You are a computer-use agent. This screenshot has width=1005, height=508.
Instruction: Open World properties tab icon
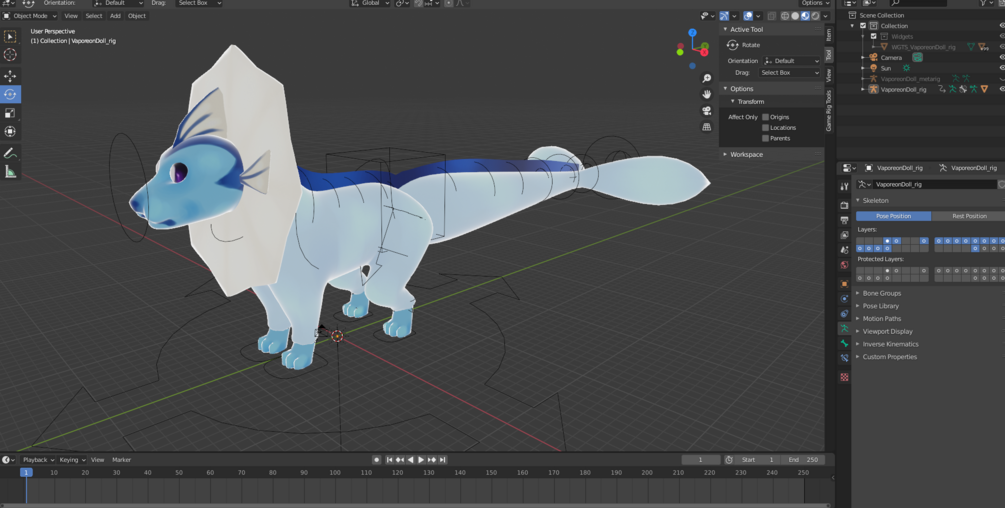(x=844, y=265)
